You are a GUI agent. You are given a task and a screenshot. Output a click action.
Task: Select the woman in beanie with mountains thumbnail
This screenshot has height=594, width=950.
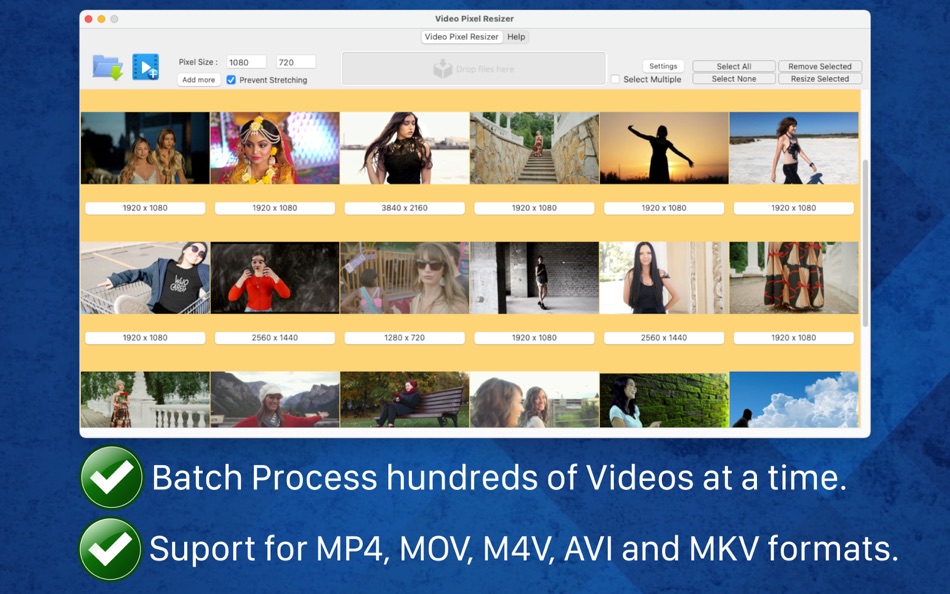pyautogui.click(x=275, y=400)
